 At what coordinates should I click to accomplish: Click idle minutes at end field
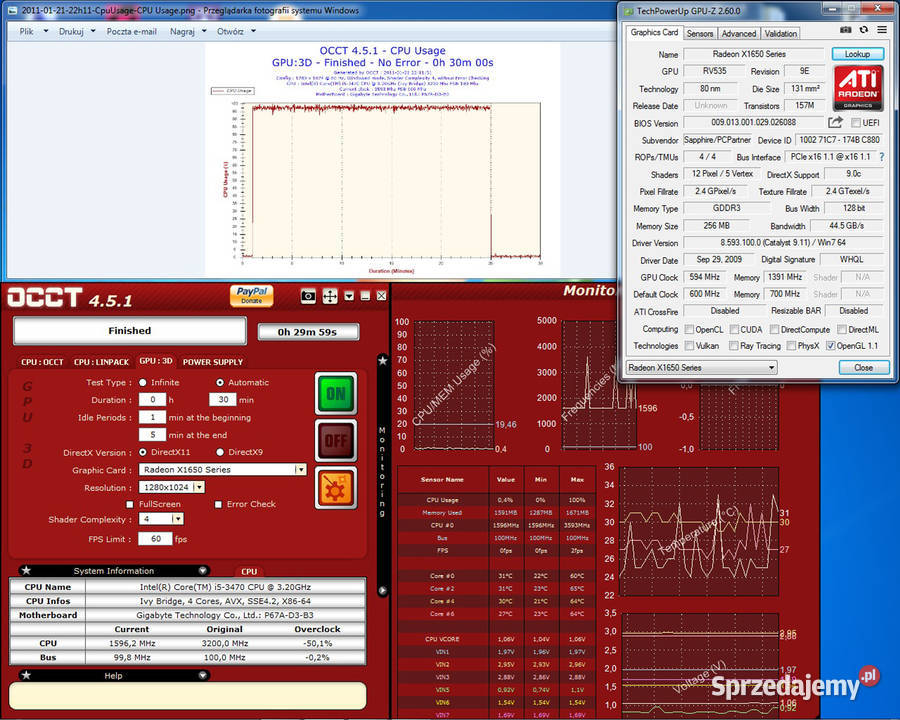point(153,435)
